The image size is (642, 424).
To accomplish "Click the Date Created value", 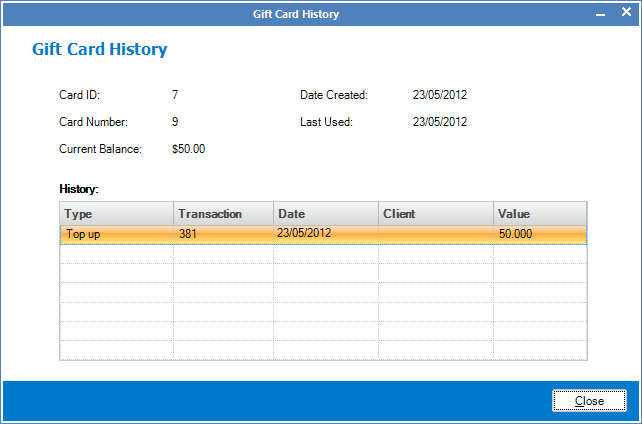I will [x=440, y=96].
